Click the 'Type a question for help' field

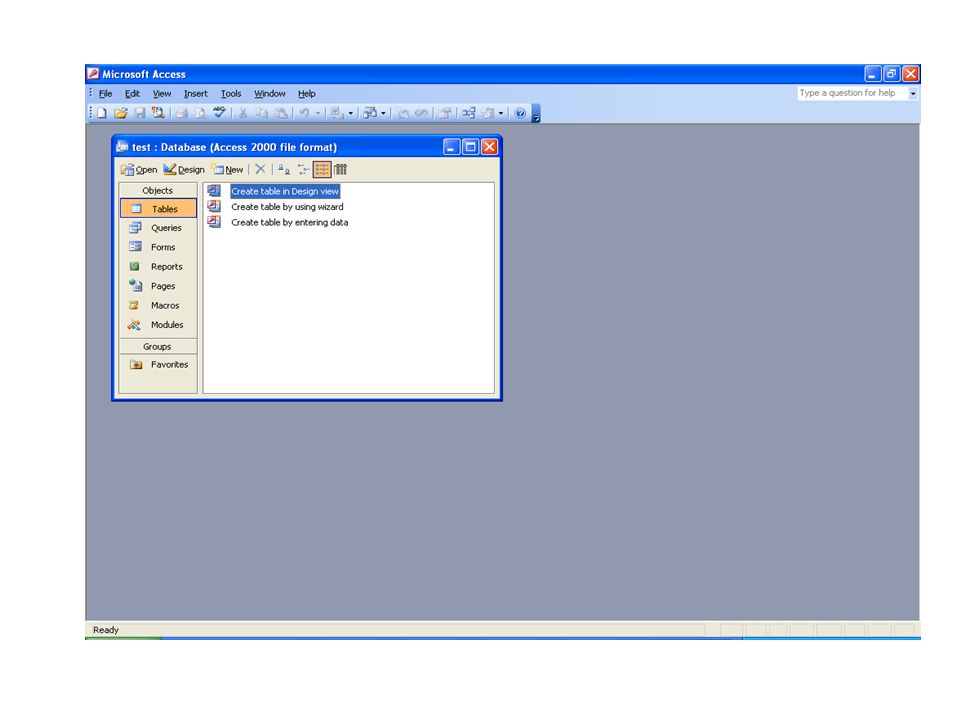852,93
